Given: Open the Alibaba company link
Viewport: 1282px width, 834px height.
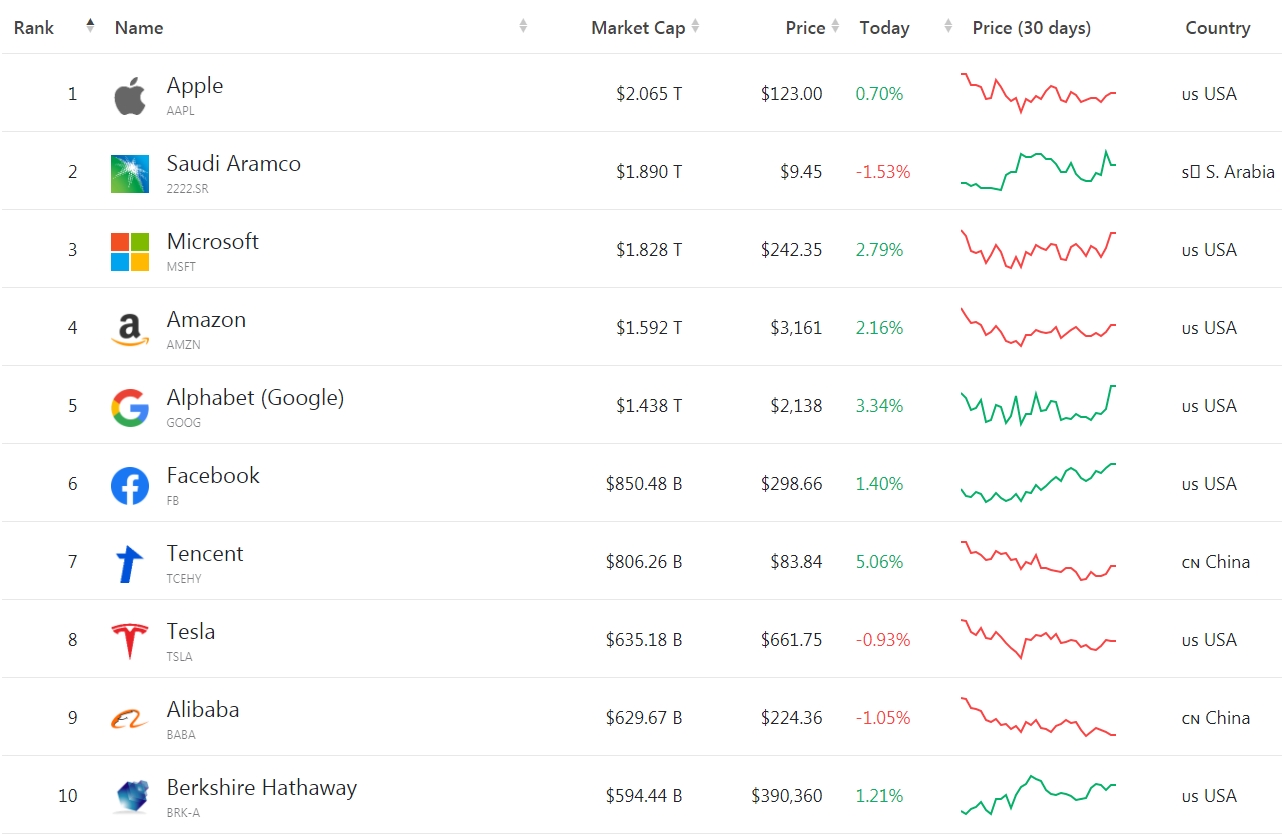Looking at the screenshot, I should point(203,710).
